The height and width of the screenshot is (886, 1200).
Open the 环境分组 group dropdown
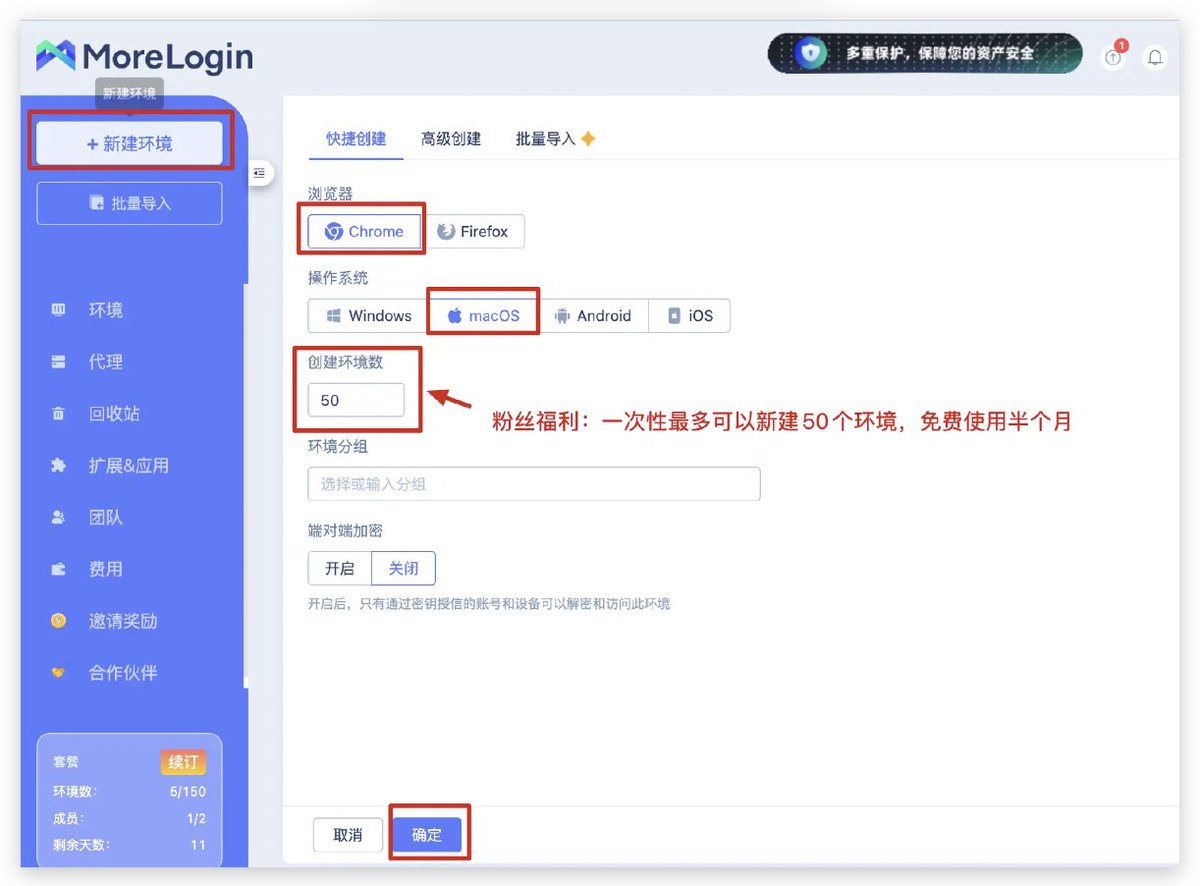pos(534,484)
